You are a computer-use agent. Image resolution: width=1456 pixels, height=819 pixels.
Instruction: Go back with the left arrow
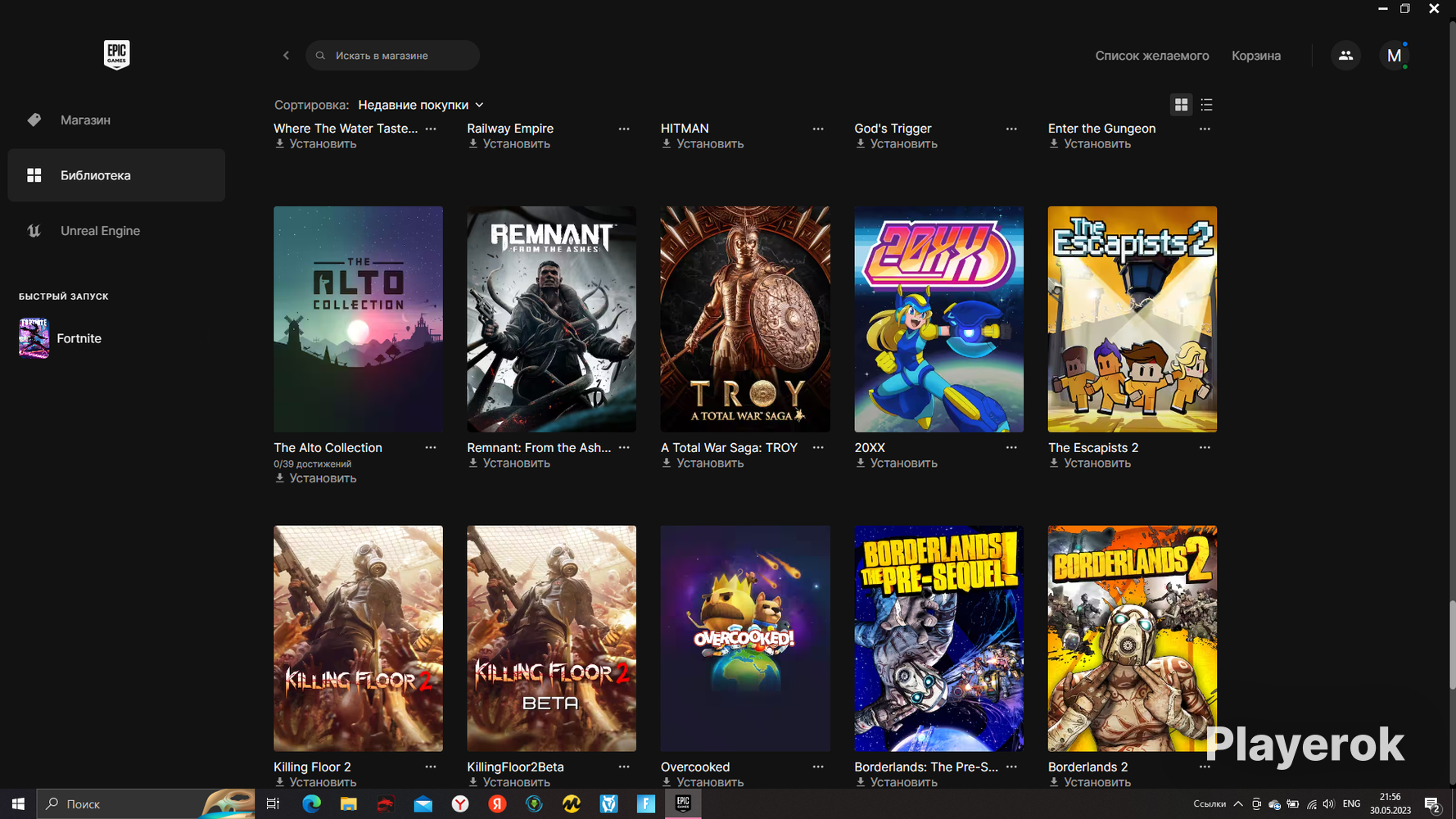click(x=286, y=56)
